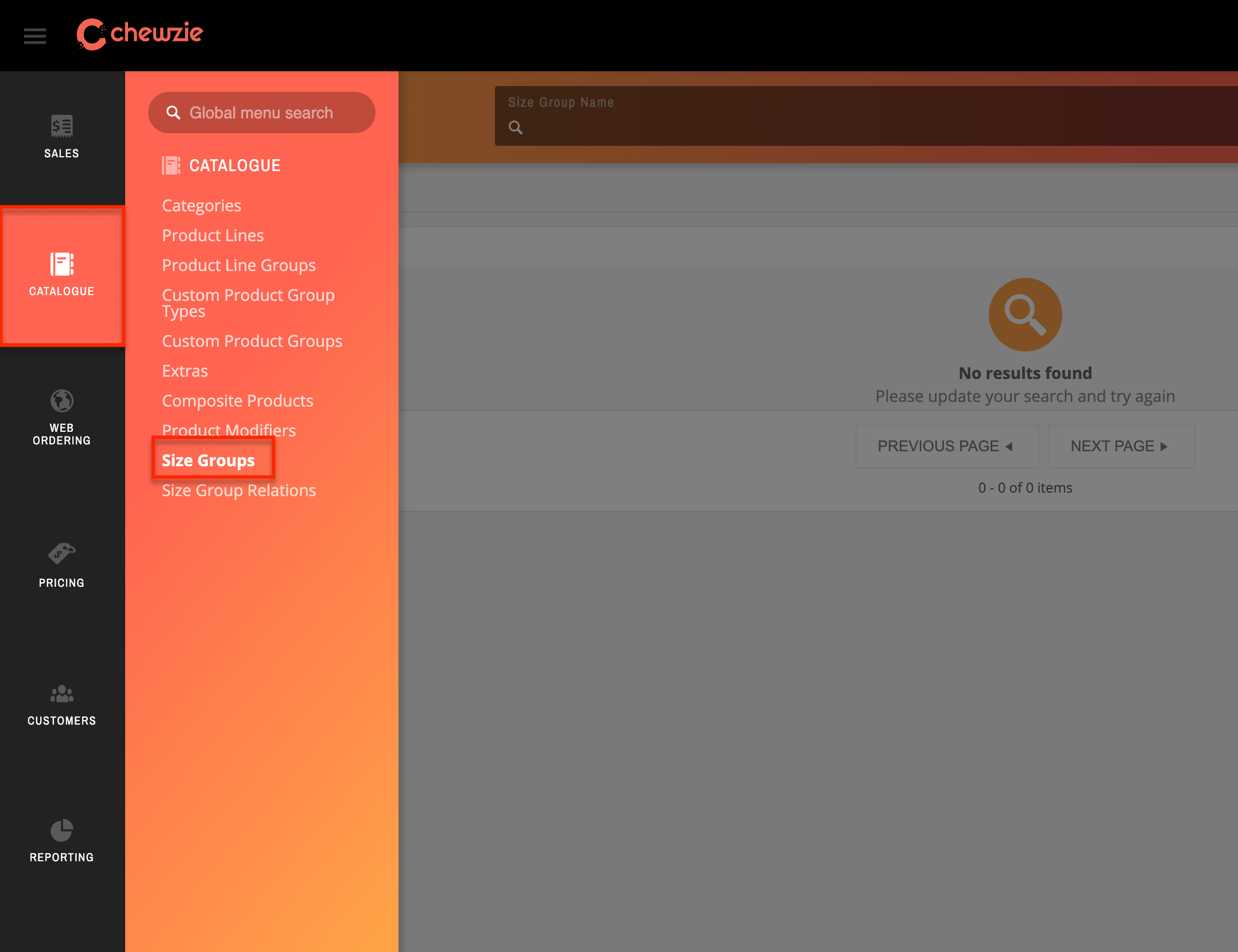Select the Catalogue sidebar icon
This screenshot has width=1238, height=952.
(x=61, y=264)
